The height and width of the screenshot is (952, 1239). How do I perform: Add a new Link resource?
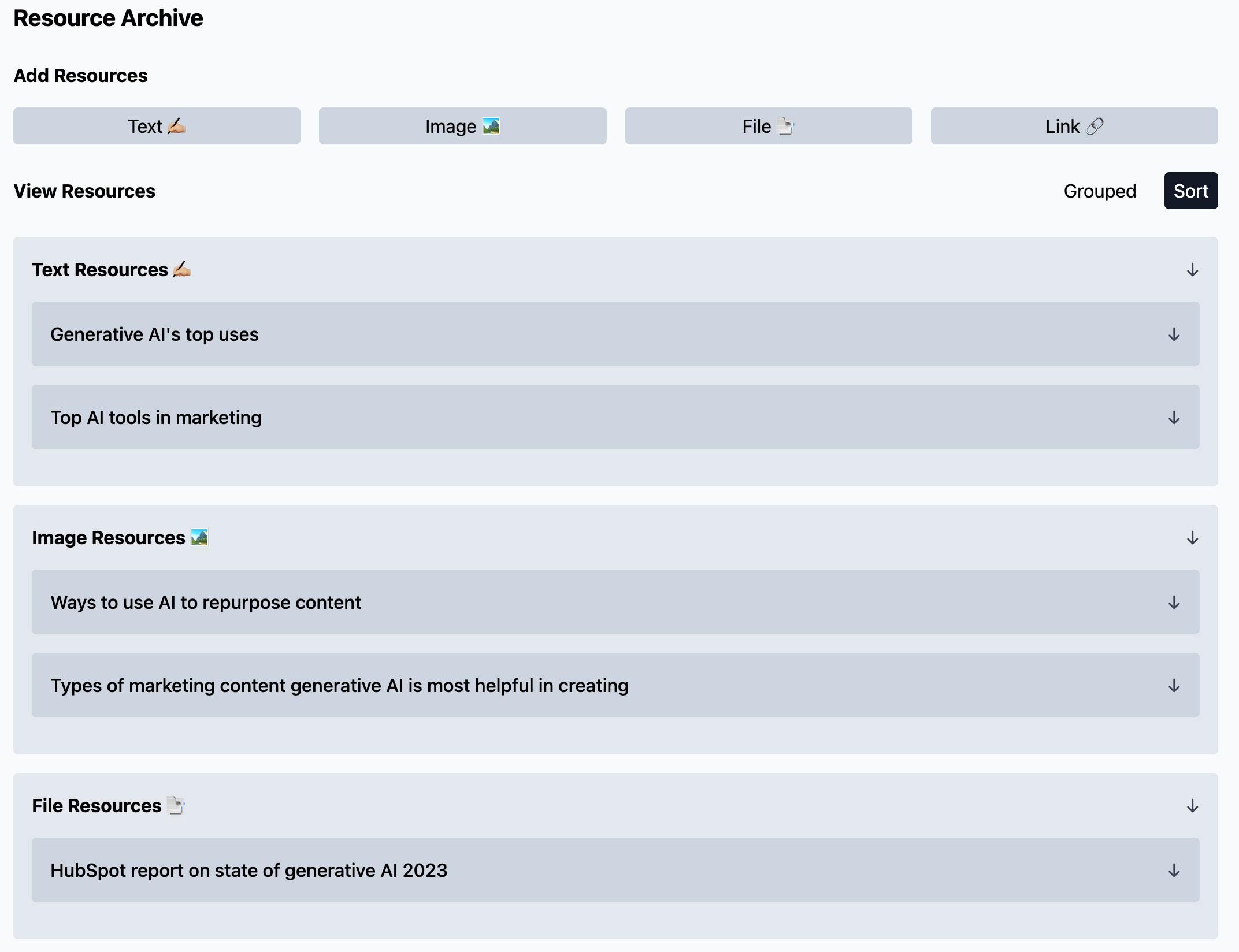[x=1074, y=126]
